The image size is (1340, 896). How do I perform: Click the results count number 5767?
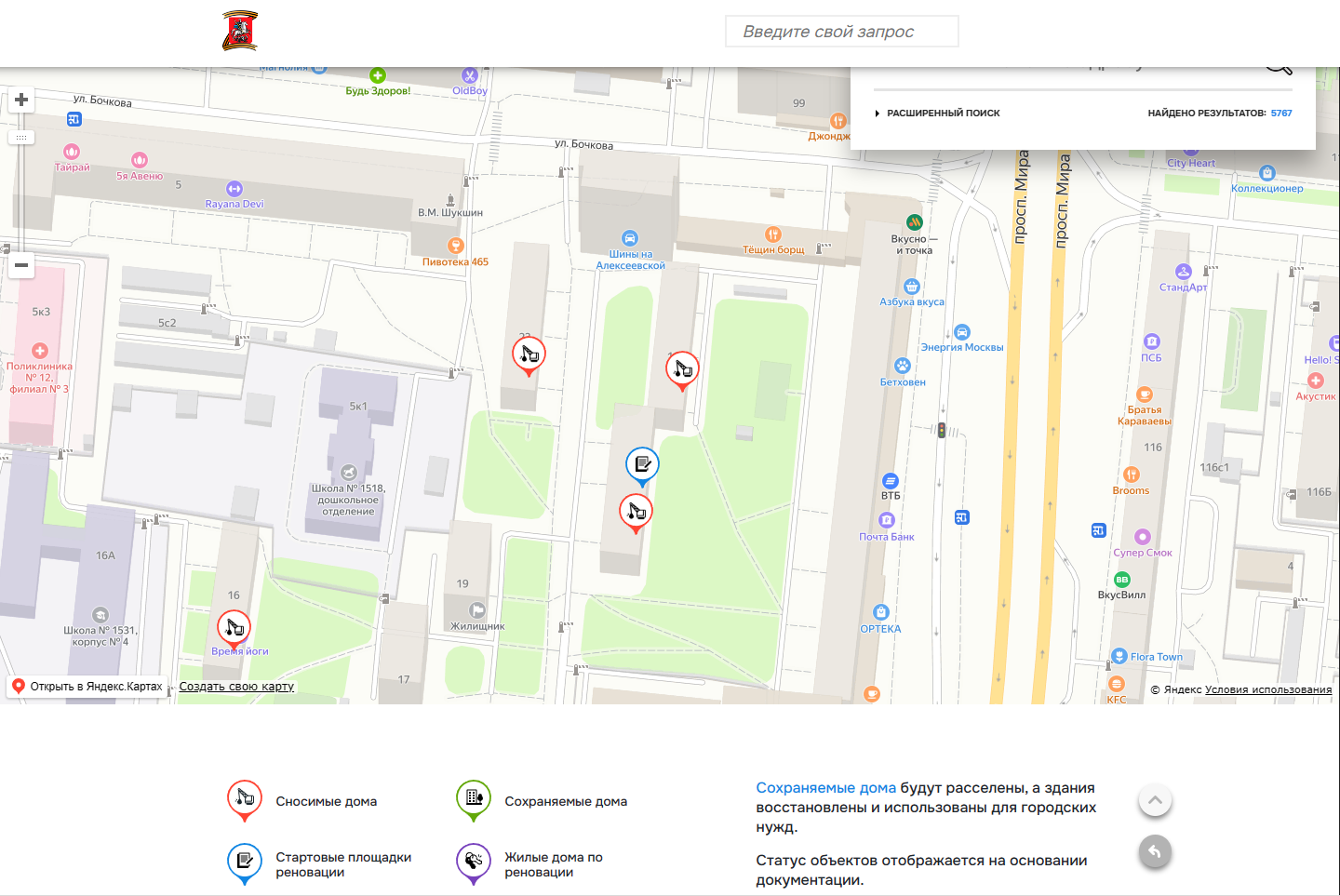(x=1281, y=114)
